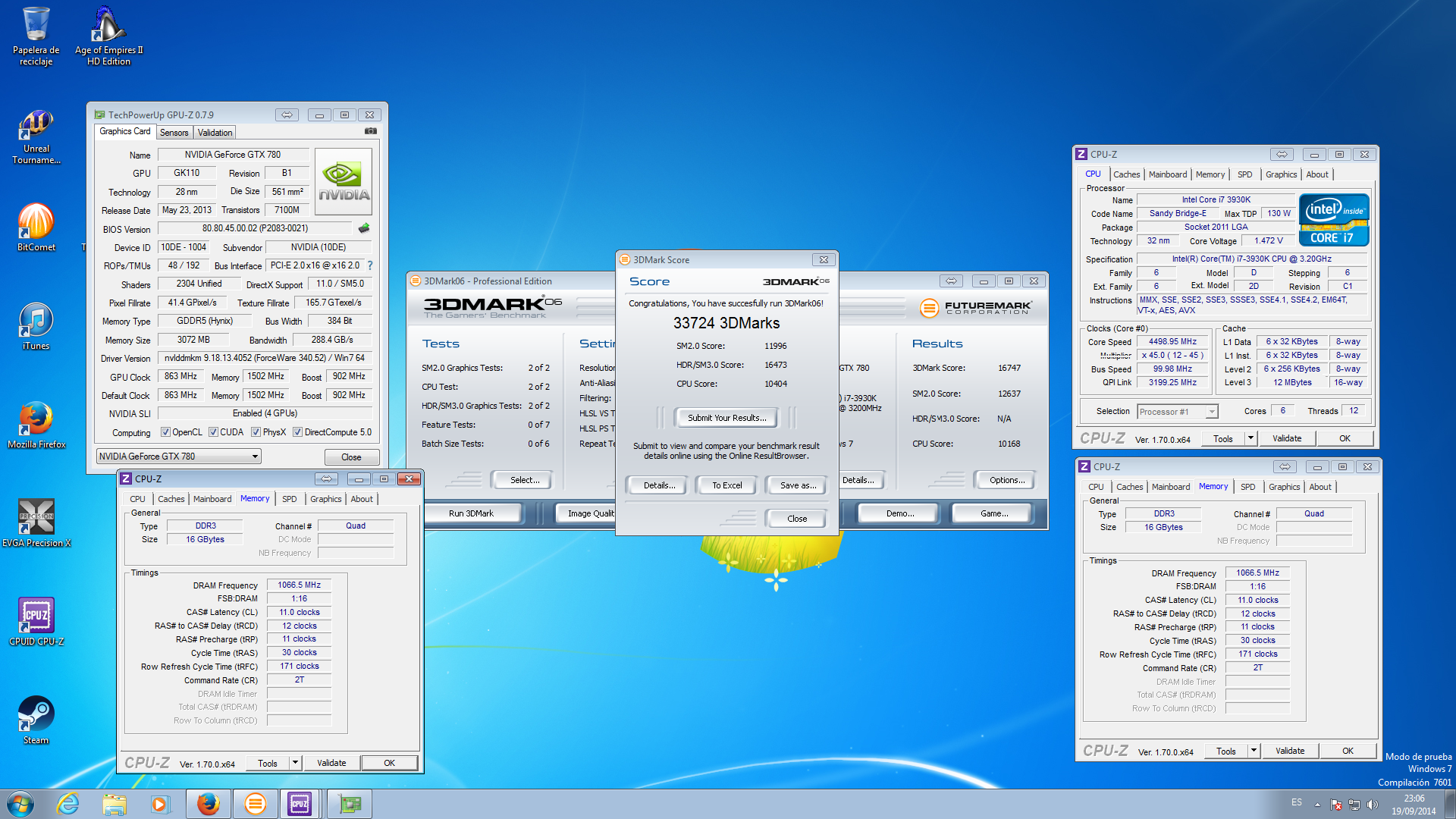The height and width of the screenshot is (819, 1456).
Task: Open the network tray icon
Action: tap(1354, 805)
